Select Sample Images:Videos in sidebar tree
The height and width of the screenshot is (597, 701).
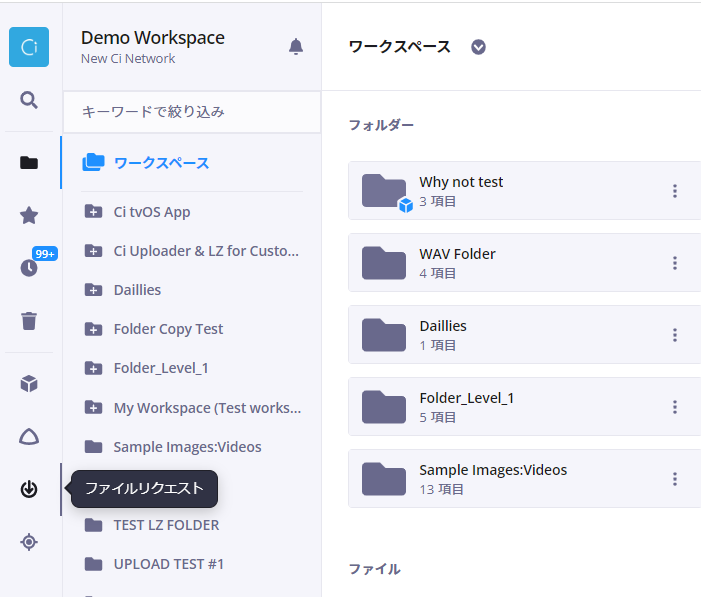tap(187, 447)
